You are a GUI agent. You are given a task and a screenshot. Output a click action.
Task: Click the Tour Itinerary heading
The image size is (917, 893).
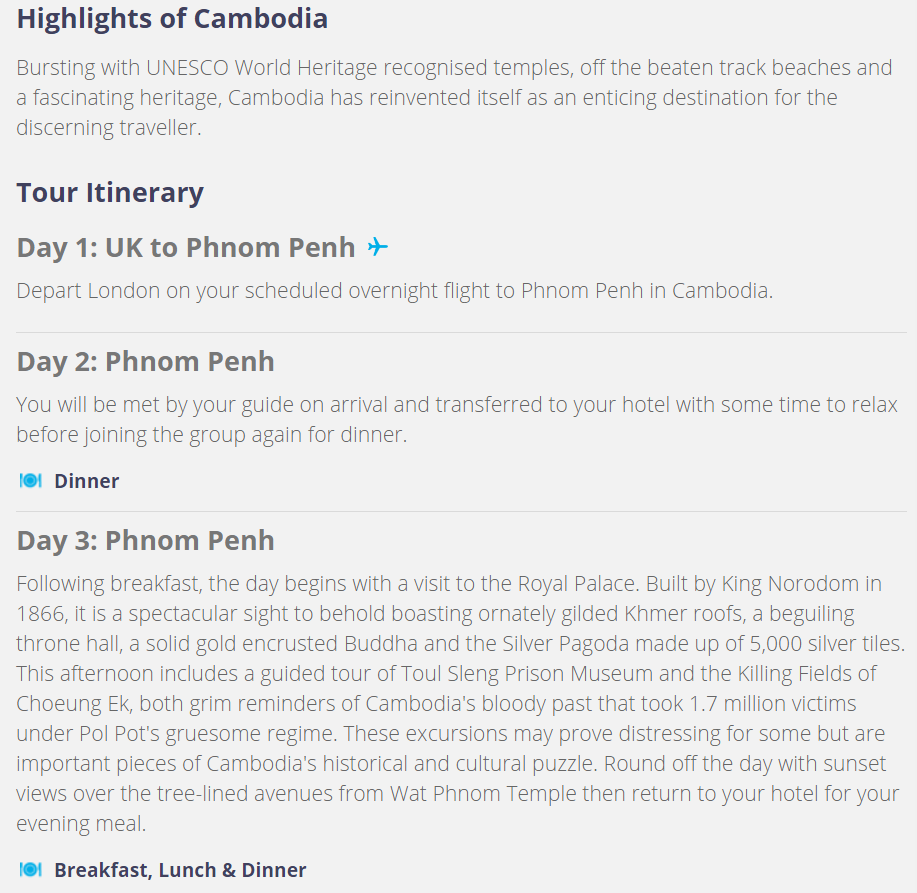[110, 193]
